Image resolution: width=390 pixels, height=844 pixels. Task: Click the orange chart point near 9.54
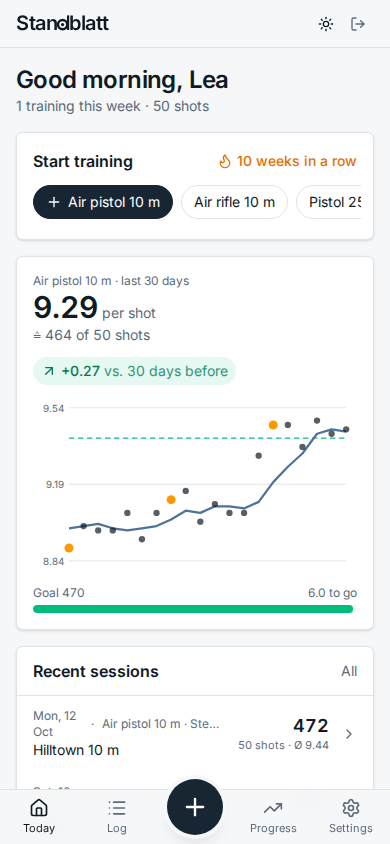click(x=273, y=425)
